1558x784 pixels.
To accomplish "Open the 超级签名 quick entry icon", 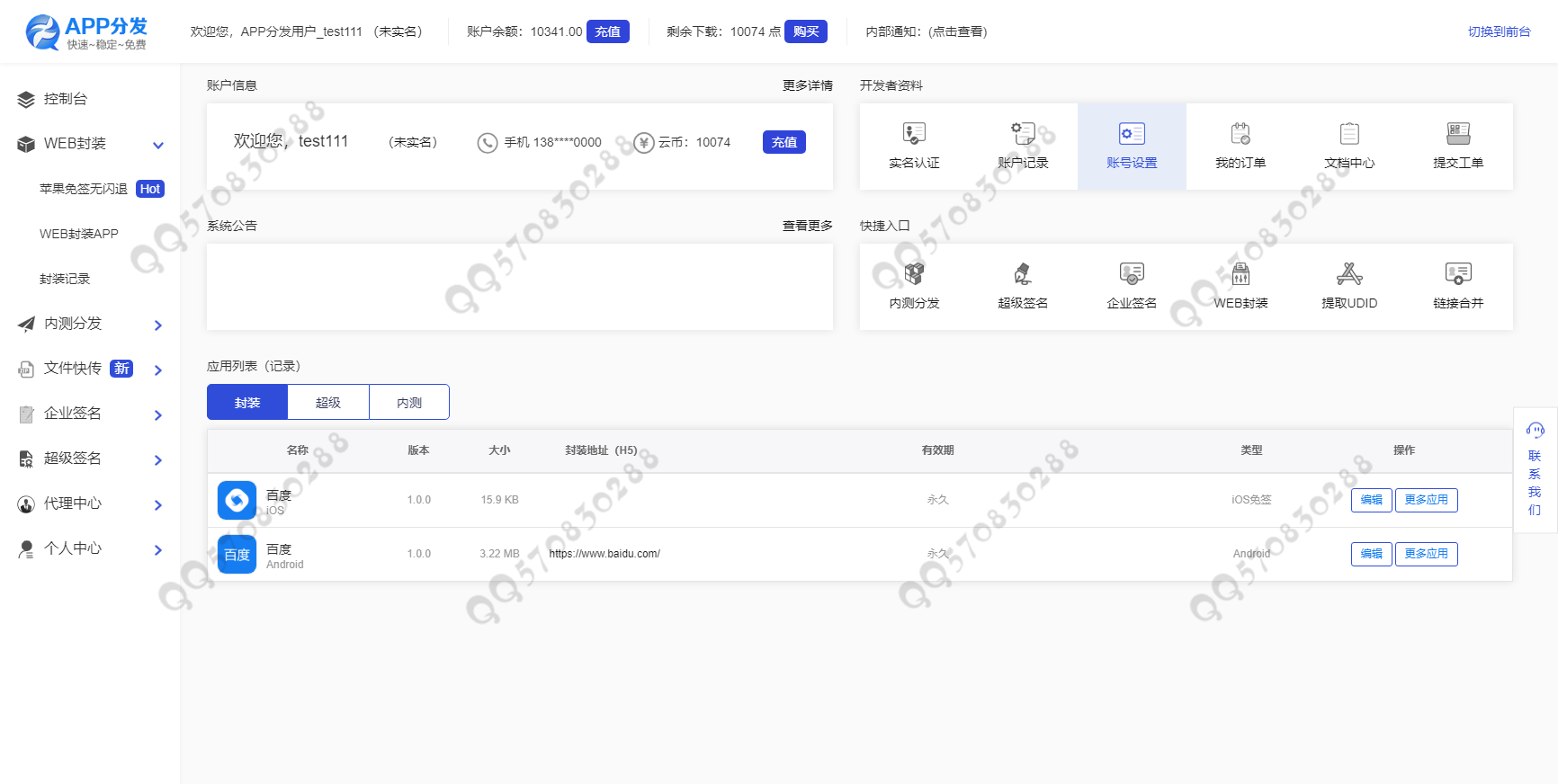I will 1023,274.
